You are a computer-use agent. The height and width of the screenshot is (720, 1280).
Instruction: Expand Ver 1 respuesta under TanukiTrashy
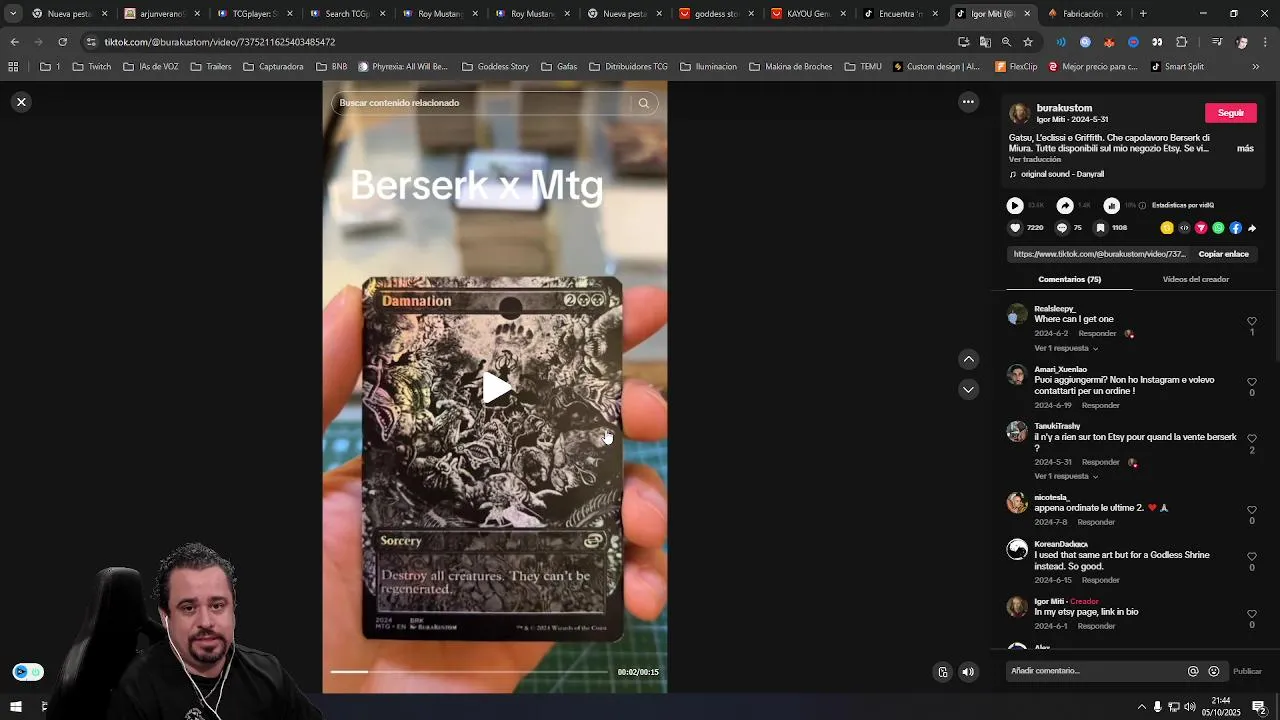click(1066, 476)
